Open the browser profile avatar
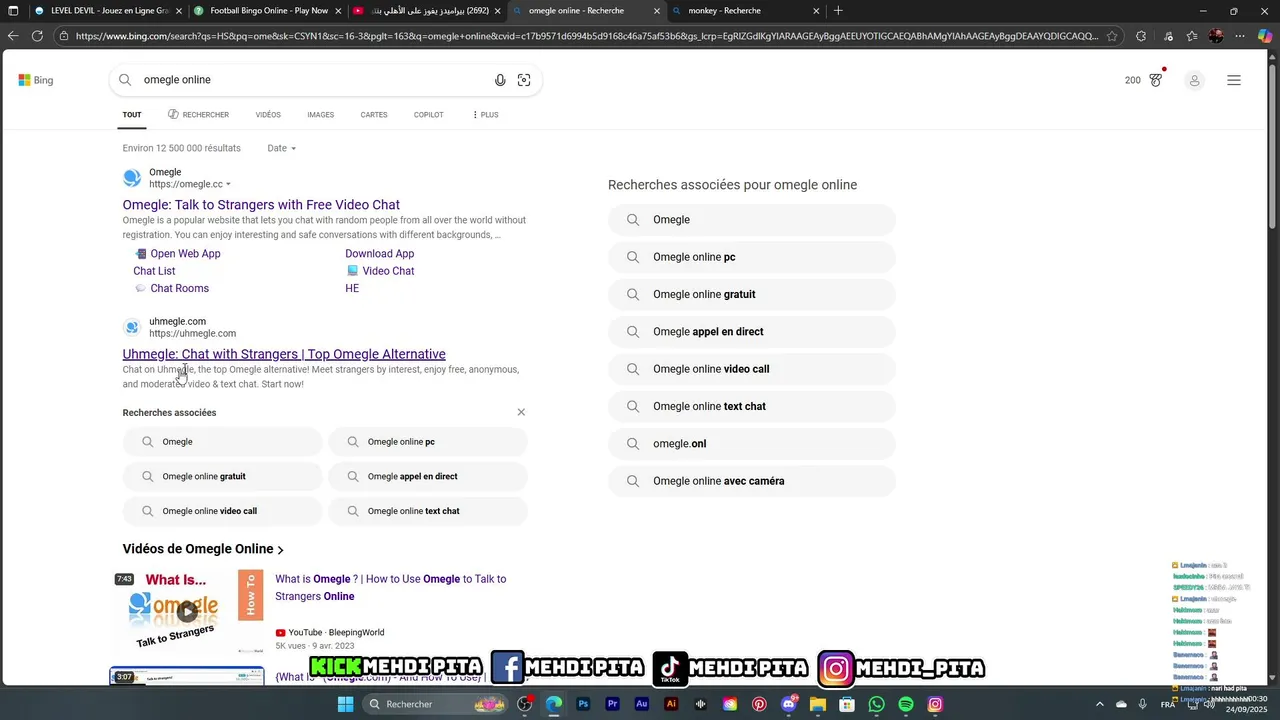The image size is (1280, 720). pyautogui.click(x=1216, y=36)
